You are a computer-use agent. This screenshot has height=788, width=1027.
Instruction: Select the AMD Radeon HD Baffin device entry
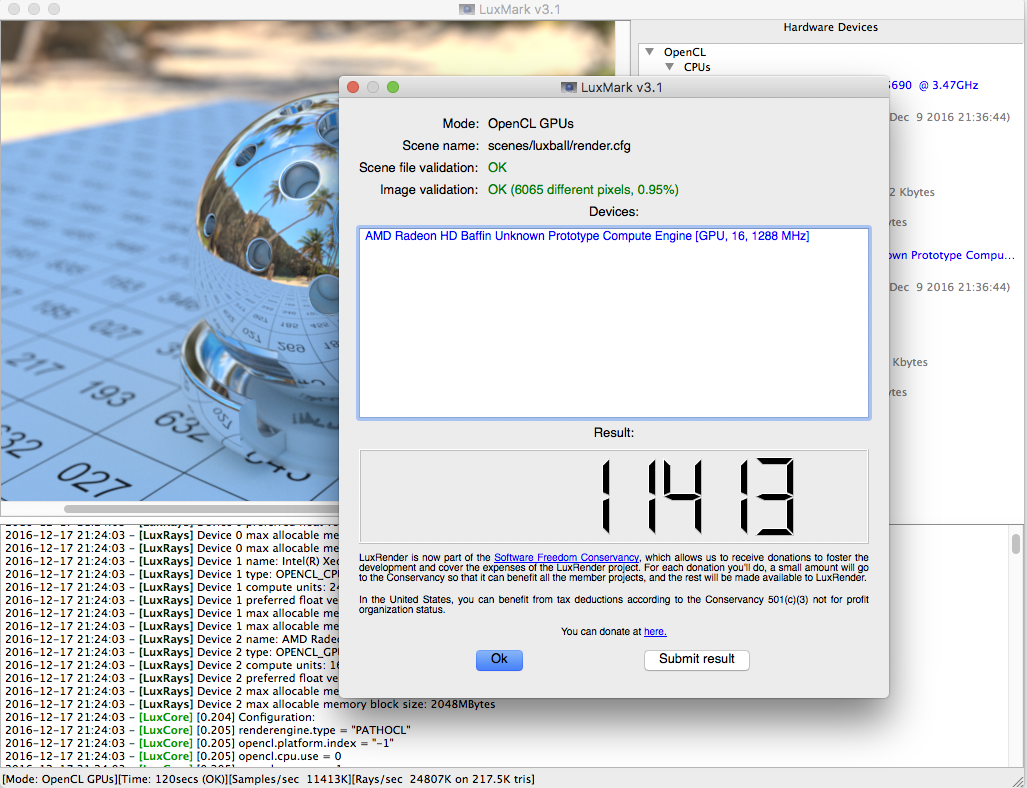[x=587, y=236]
